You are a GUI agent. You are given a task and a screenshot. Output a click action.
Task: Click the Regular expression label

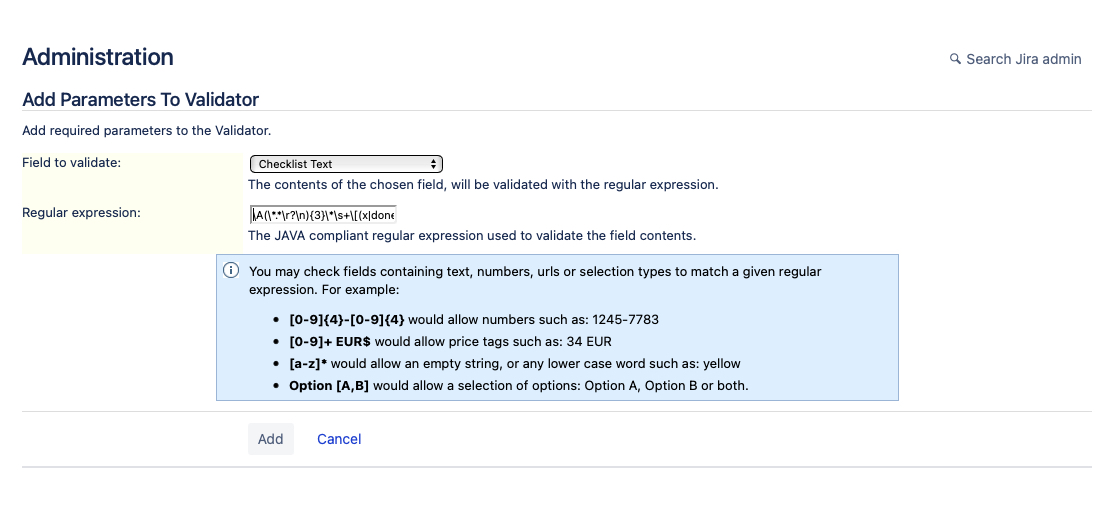coord(82,213)
